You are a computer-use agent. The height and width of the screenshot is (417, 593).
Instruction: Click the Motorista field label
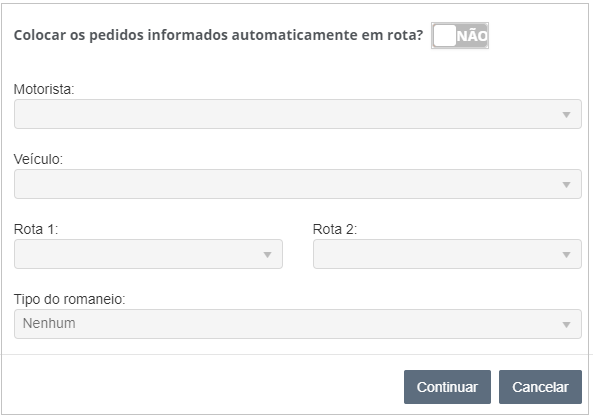[44, 90]
